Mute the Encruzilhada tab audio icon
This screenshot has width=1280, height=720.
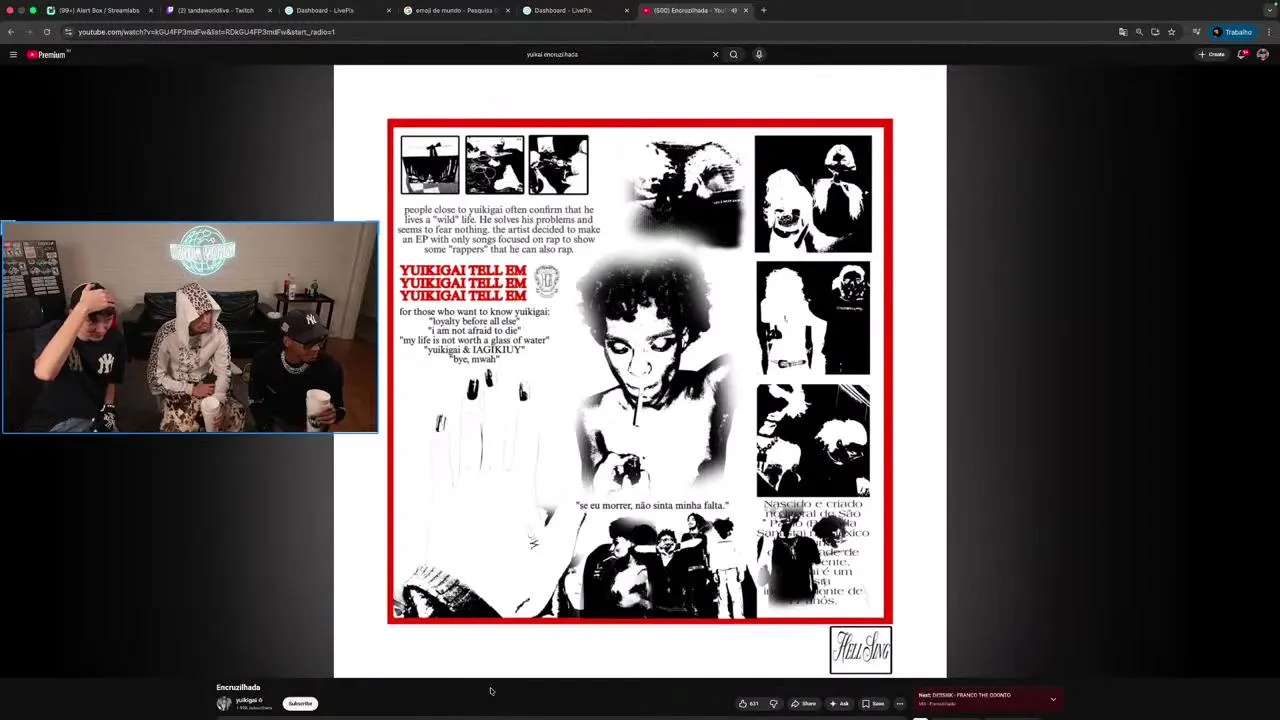click(734, 10)
